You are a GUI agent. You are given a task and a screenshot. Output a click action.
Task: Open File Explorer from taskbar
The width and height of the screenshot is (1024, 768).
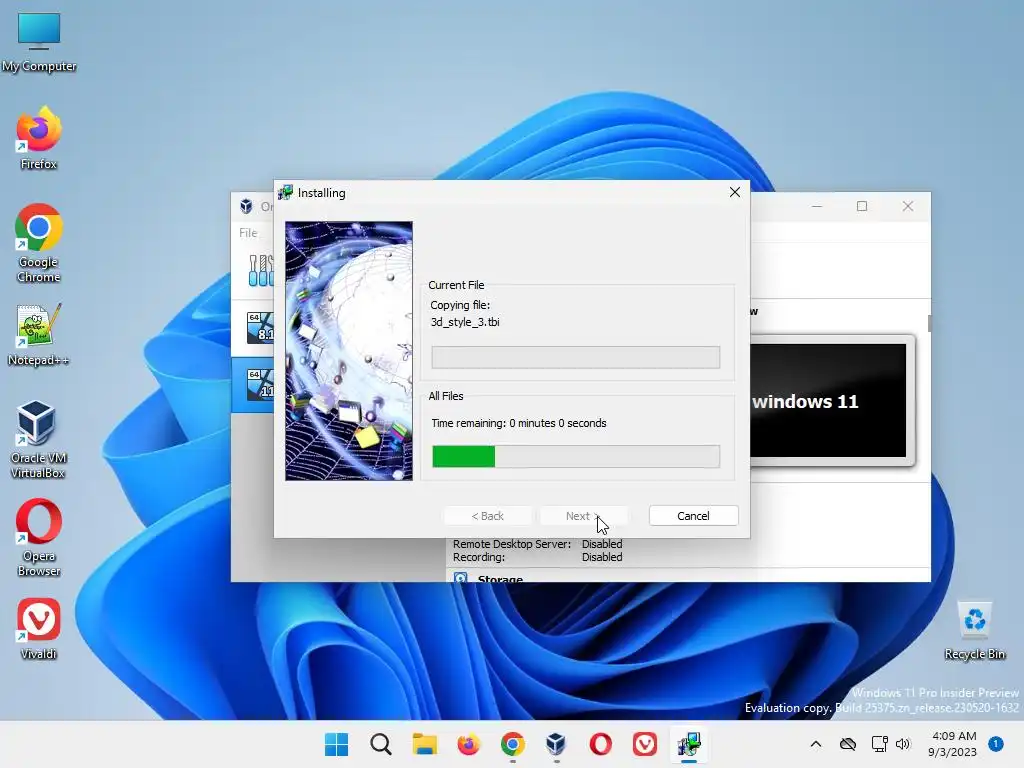[424, 744]
